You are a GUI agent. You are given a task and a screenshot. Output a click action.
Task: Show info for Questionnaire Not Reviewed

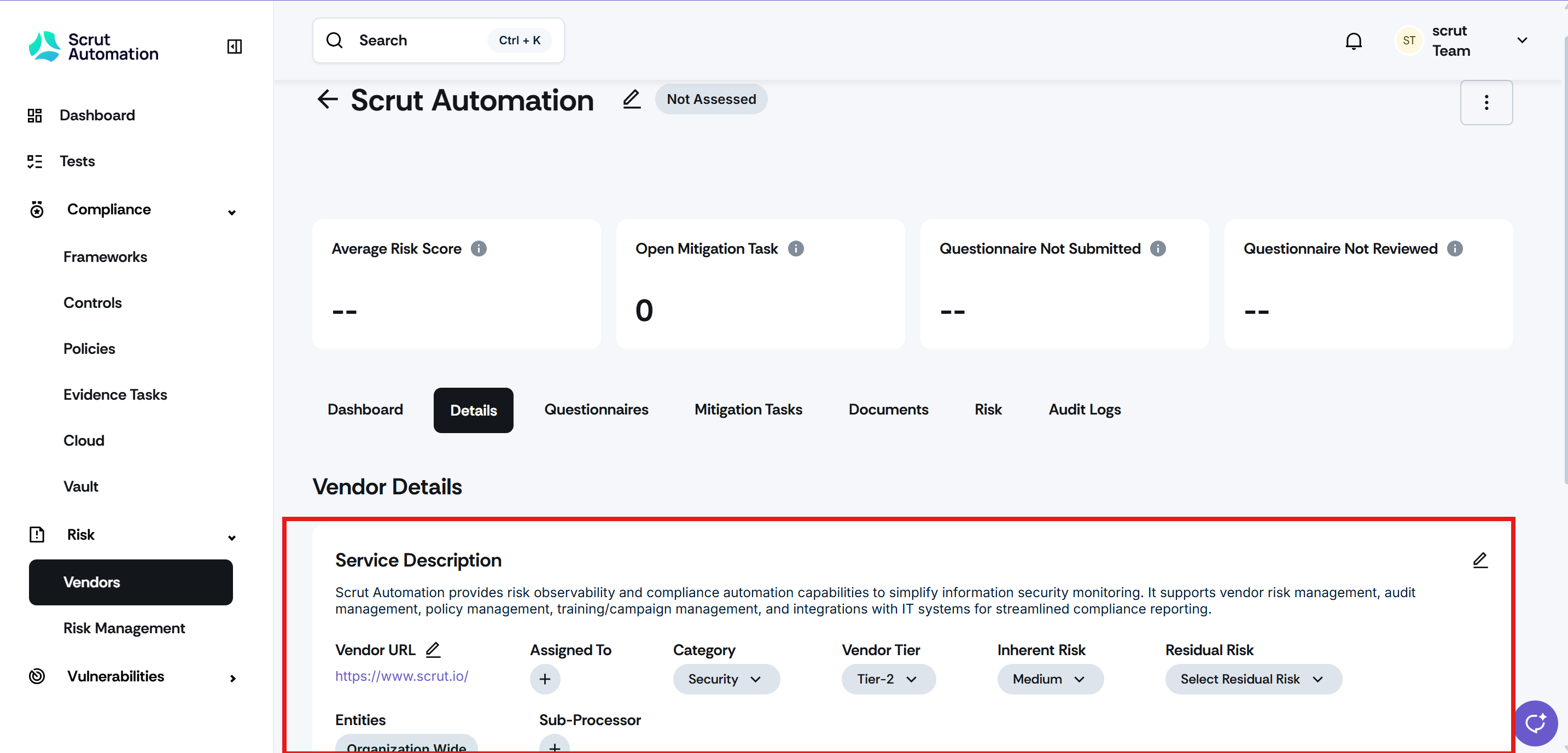coord(1455,248)
